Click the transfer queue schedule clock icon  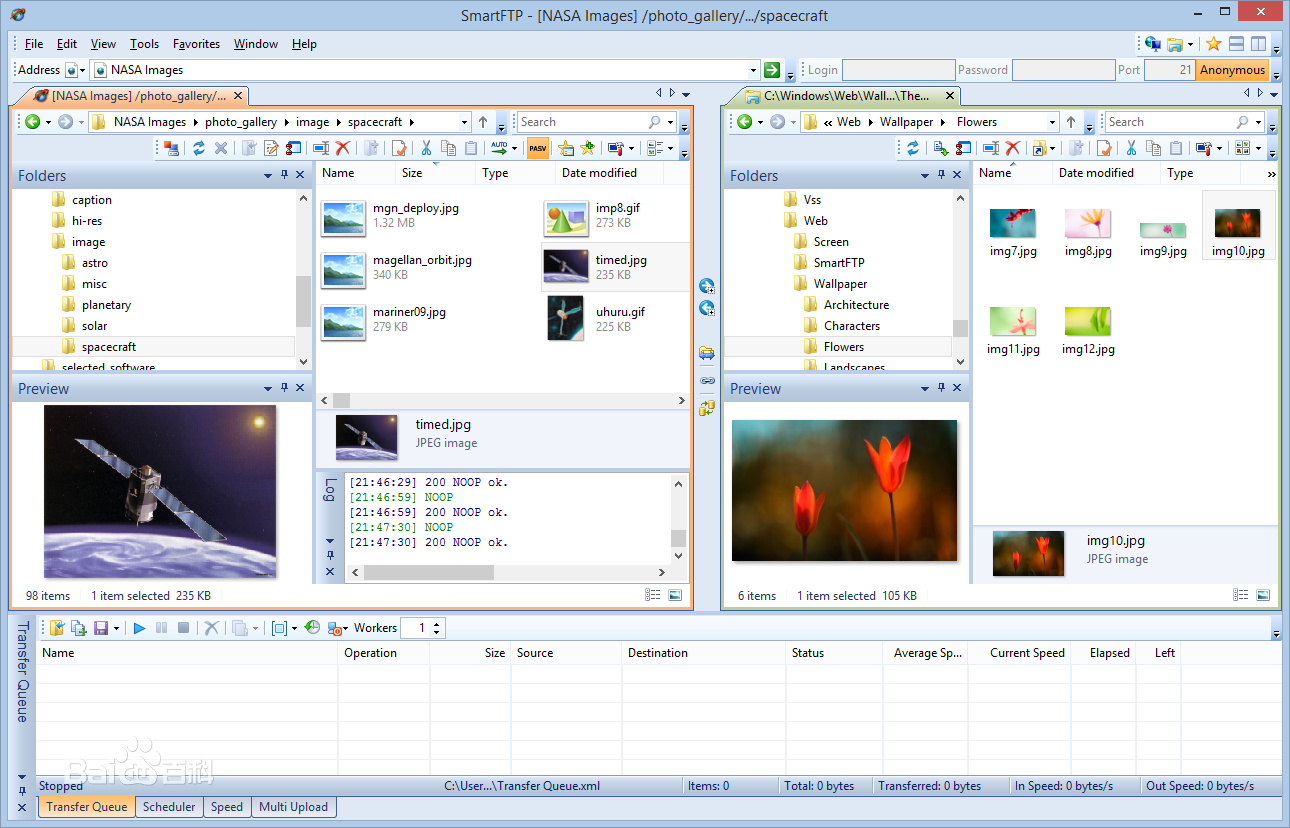[x=312, y=628]
